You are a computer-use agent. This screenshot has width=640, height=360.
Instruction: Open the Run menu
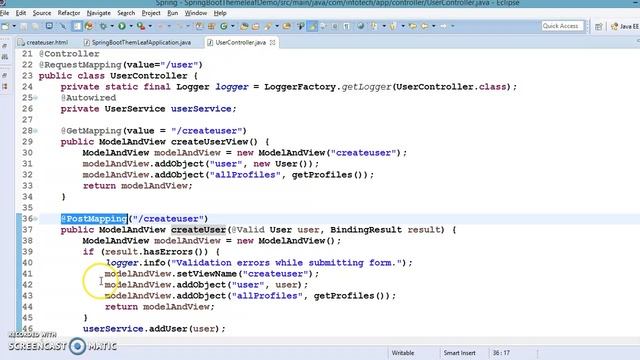click(173, 13)
